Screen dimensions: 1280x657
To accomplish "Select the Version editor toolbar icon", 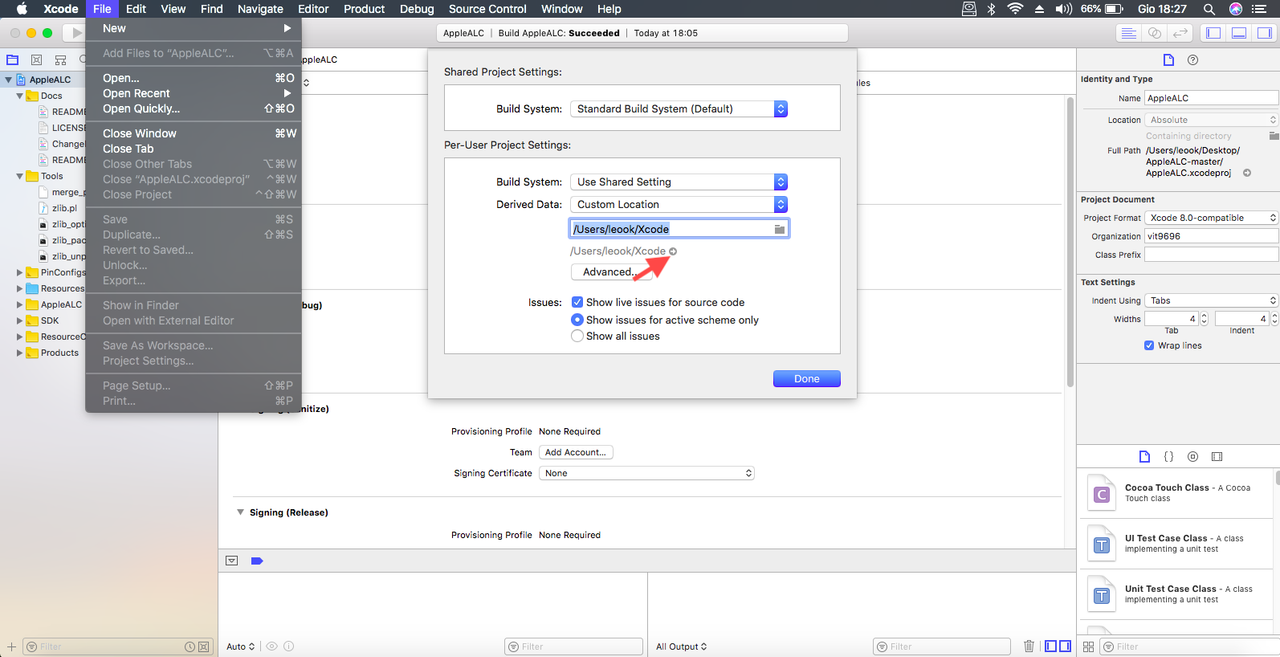I will [1181, 33].
